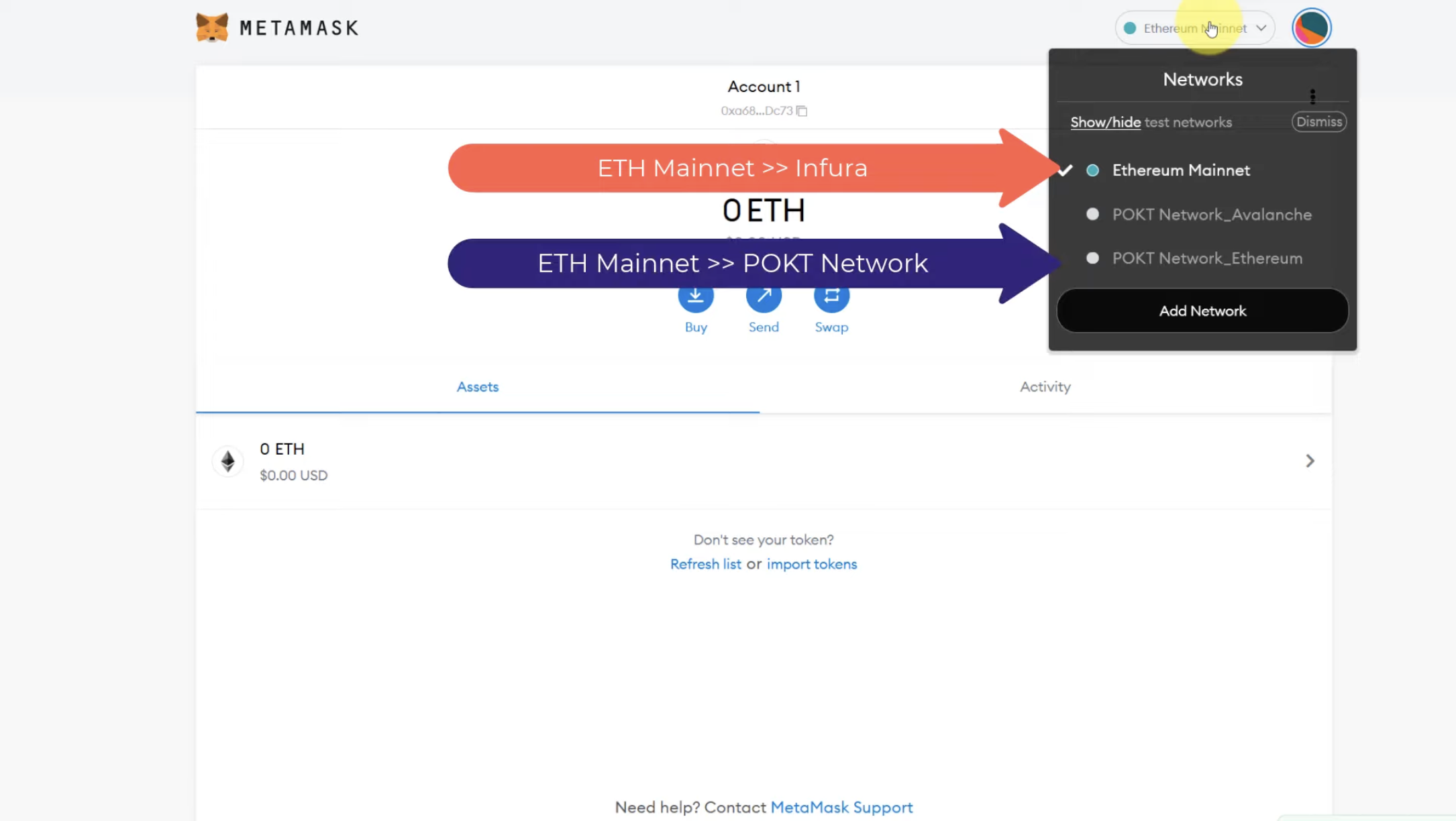Click the three-dot options menu icon
The height and width of the screenshot is (821, 1456).
click(x=1312, y=97)
